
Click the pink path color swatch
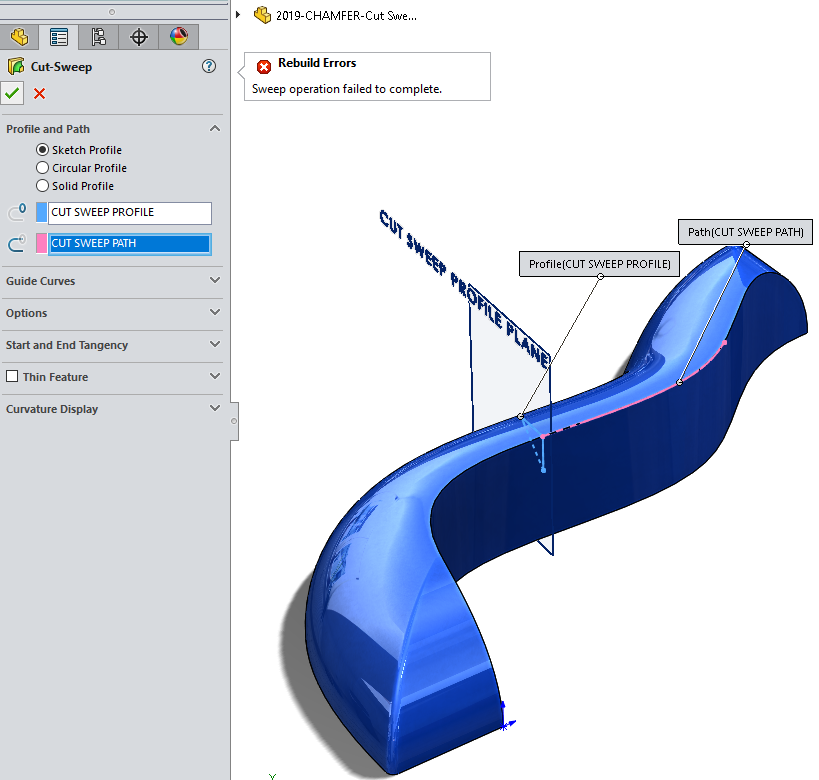pos(41,243)
